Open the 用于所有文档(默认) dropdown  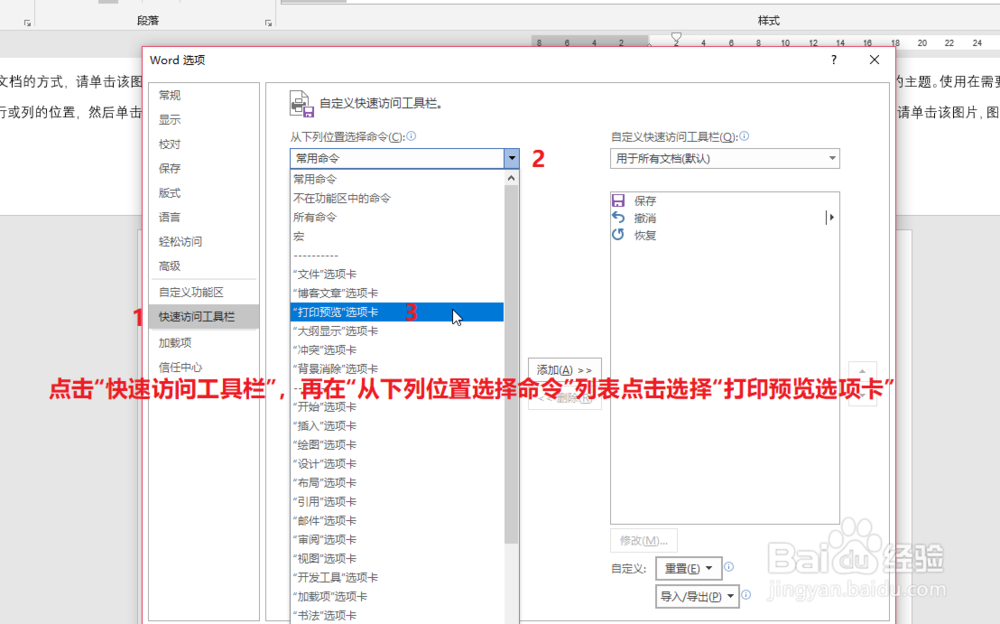(724, 158)
